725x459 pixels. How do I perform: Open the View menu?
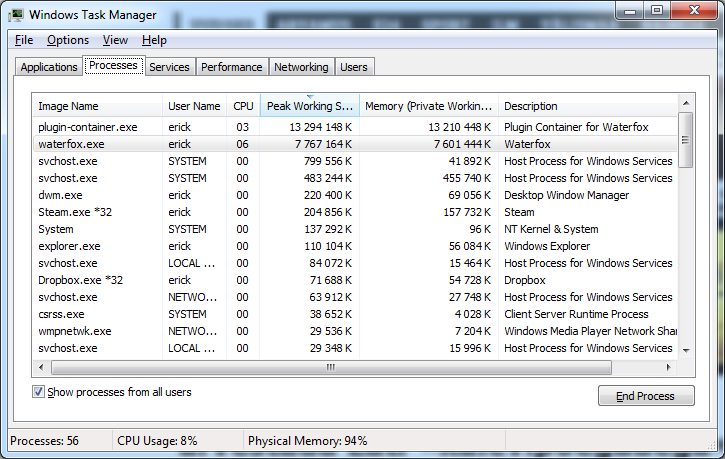115,40
